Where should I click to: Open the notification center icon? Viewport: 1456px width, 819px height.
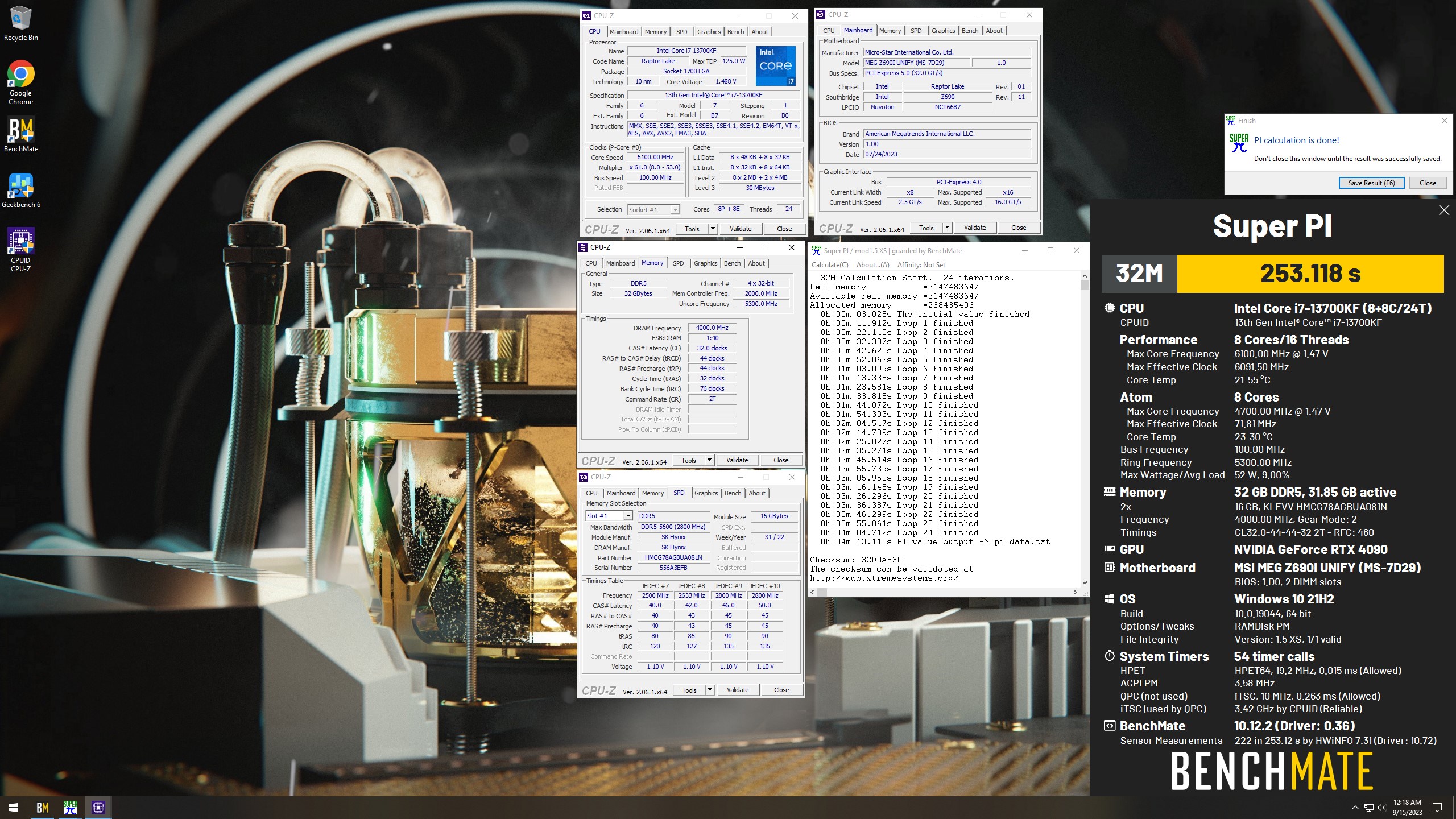point(1437,808)
